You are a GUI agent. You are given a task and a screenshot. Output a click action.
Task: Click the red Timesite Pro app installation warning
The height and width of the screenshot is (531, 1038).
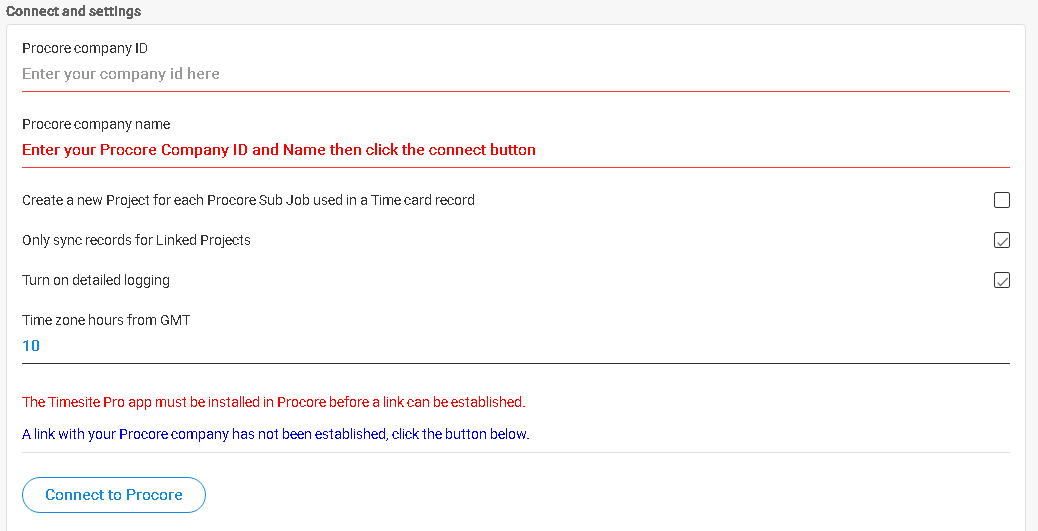[x=273, y=402]
